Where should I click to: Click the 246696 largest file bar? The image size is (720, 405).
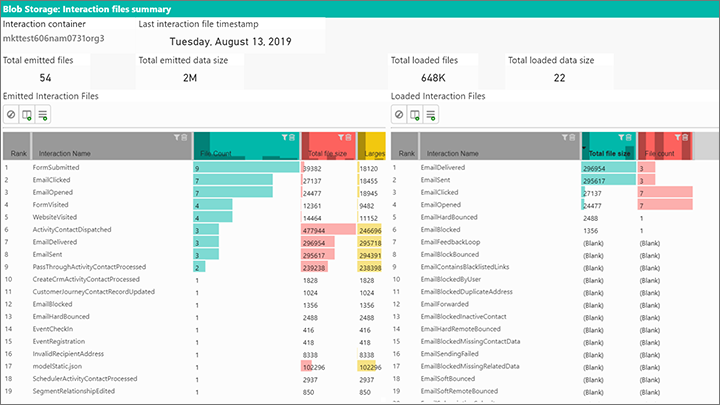(x=370, y=230)
